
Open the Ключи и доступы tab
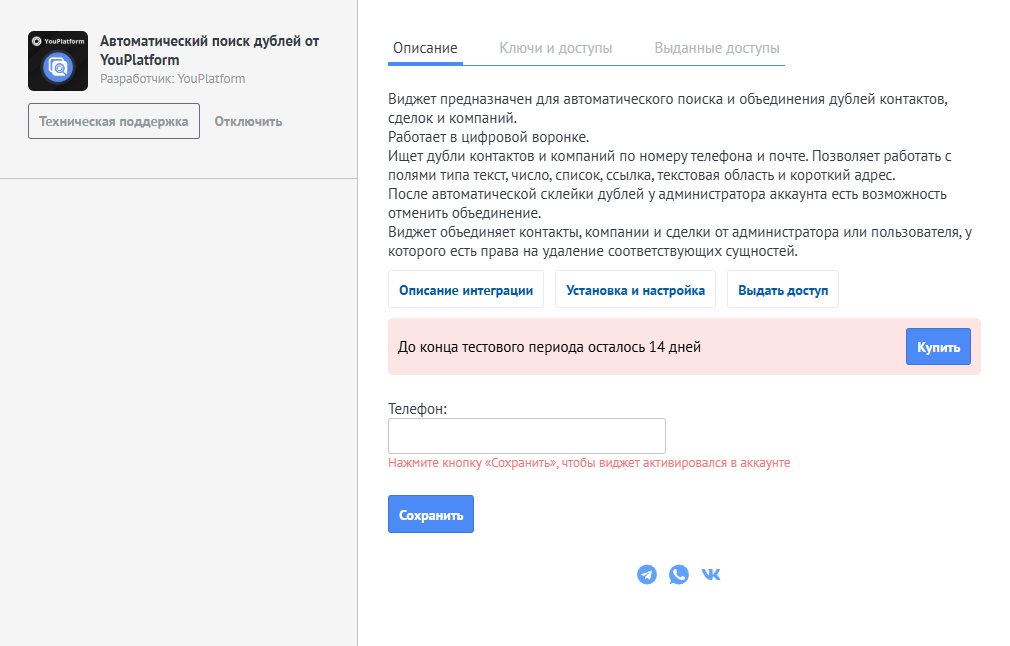point(556,48)
